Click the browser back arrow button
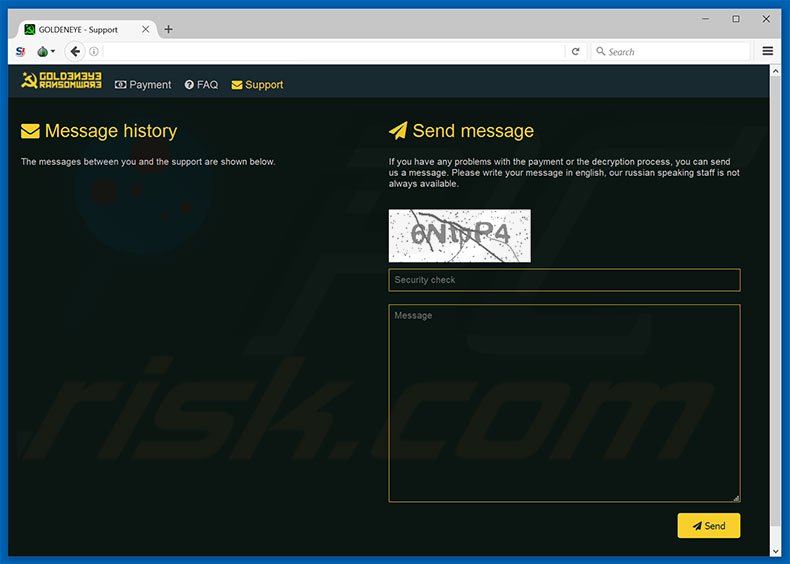790x564 pixels. [75, 51]
